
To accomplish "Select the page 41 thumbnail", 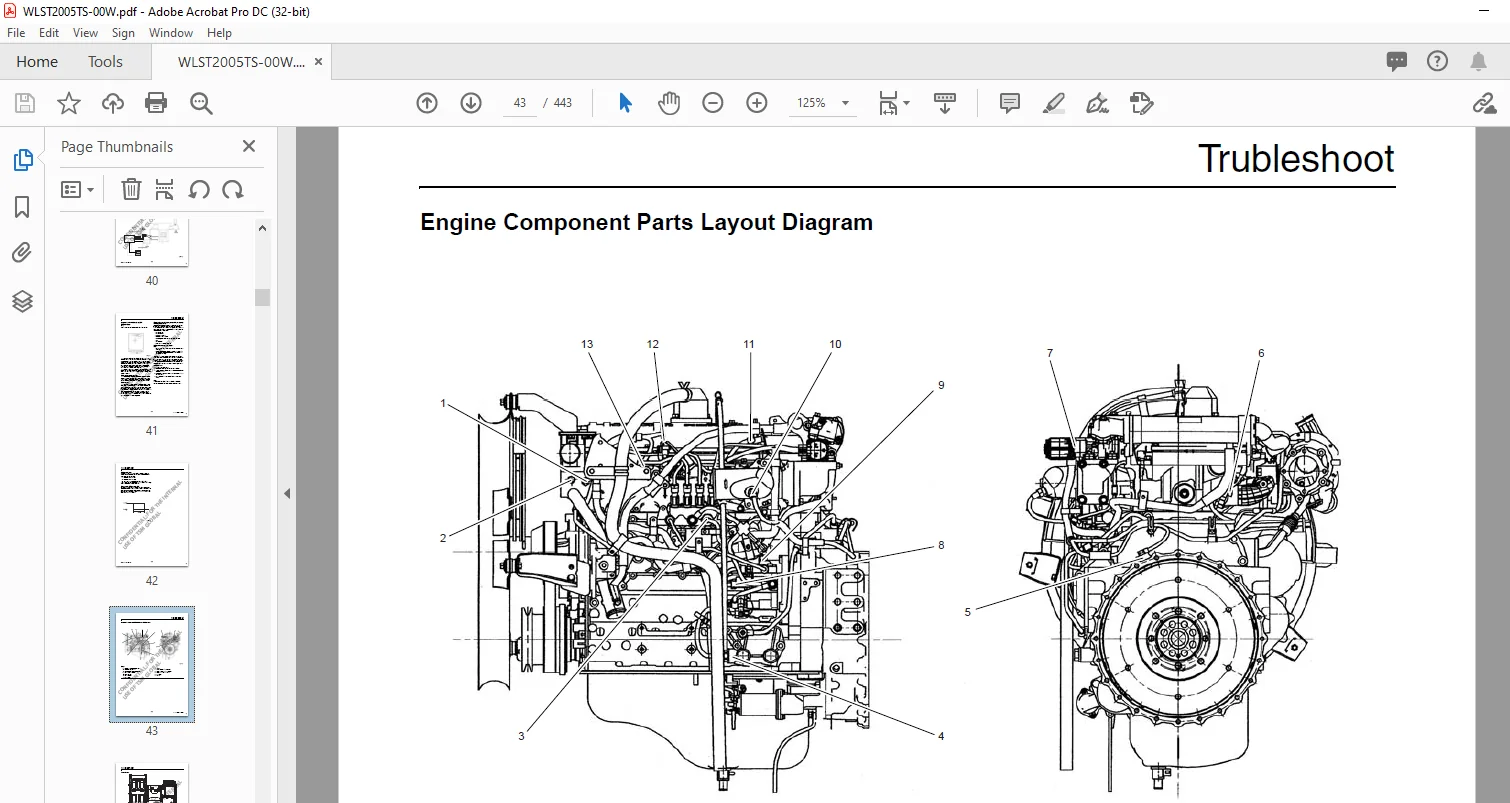I will tap(152, 365).
